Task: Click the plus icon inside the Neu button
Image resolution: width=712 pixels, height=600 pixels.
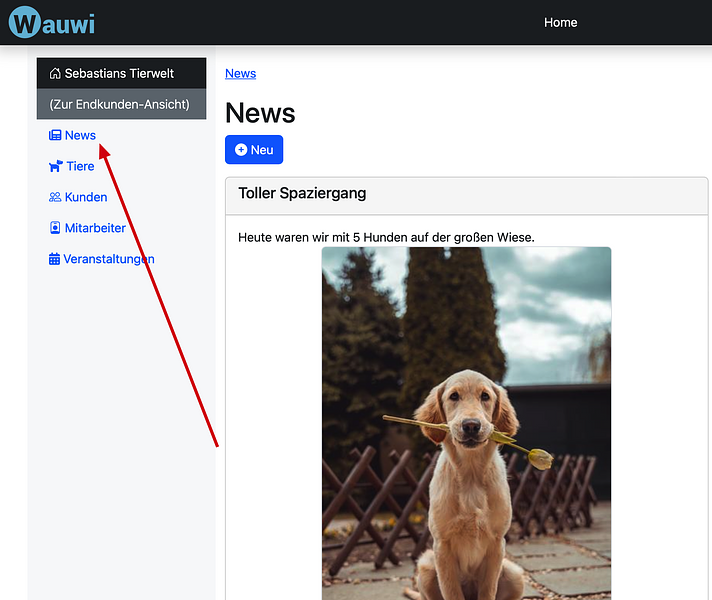Action: [241, 150]
